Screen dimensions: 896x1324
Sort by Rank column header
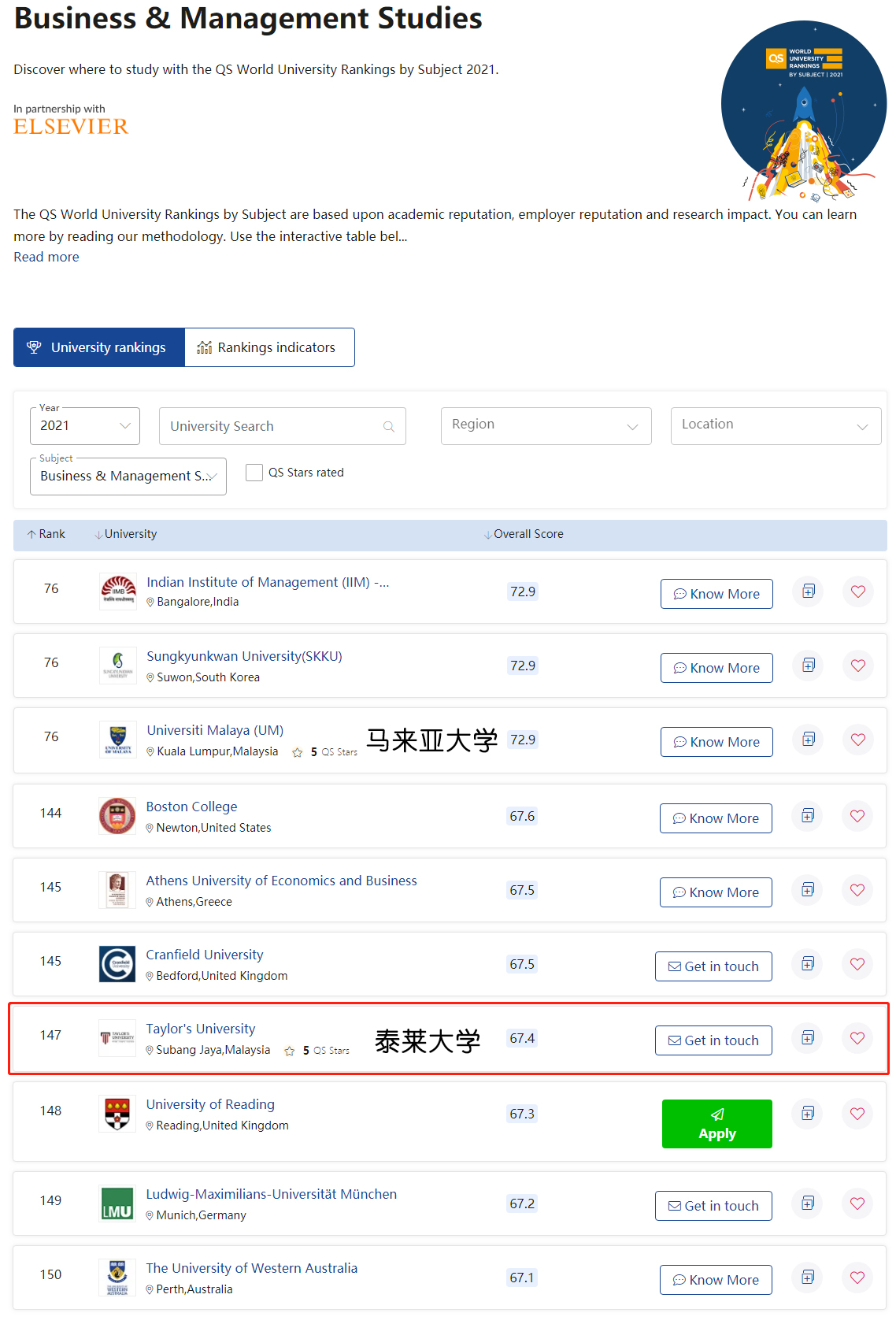[x=46, y=534]
